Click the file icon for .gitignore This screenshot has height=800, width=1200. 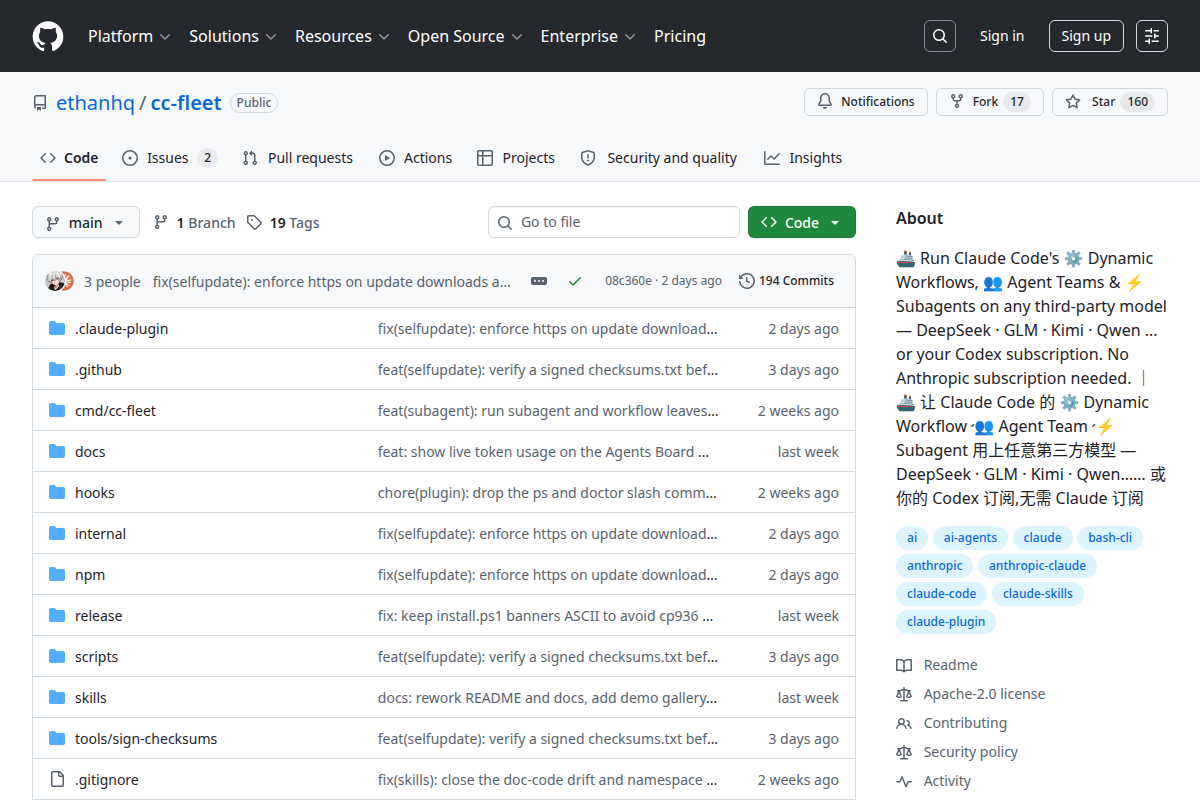57,780
